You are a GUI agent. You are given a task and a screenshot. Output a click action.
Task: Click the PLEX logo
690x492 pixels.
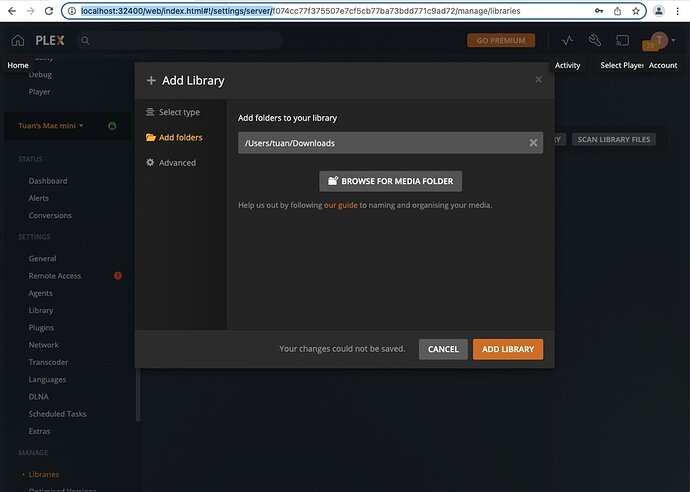(x=50, y=40)
